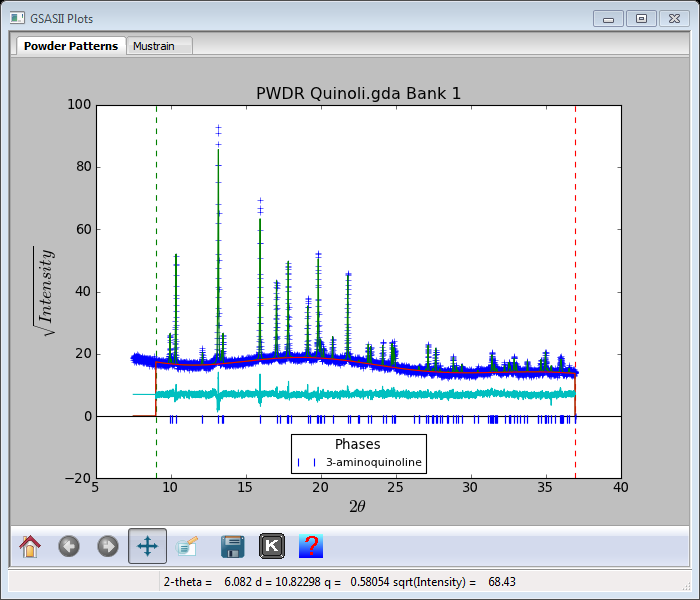Click y-axis tick label 80
This screenshot has height=600, width=700.
(83, 167)
